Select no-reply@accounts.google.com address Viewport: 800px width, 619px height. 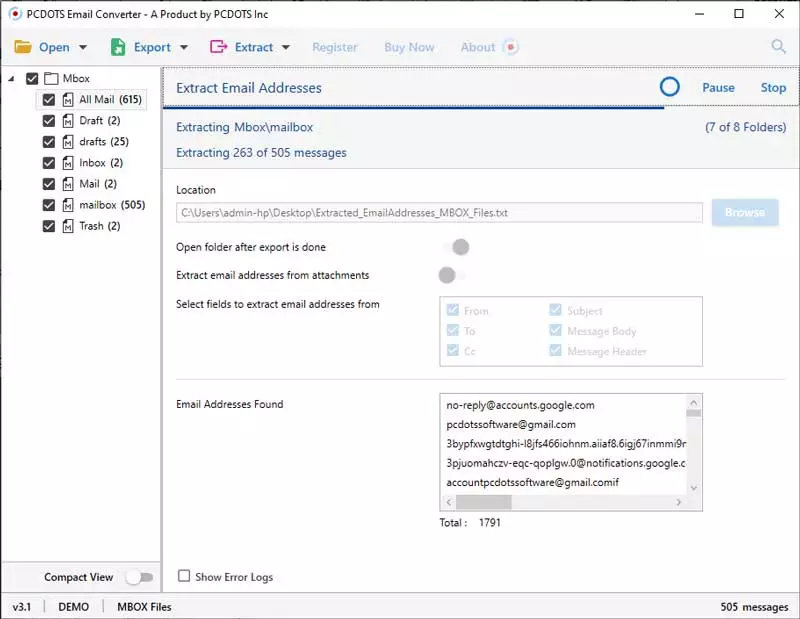click(x=520, y=405)
